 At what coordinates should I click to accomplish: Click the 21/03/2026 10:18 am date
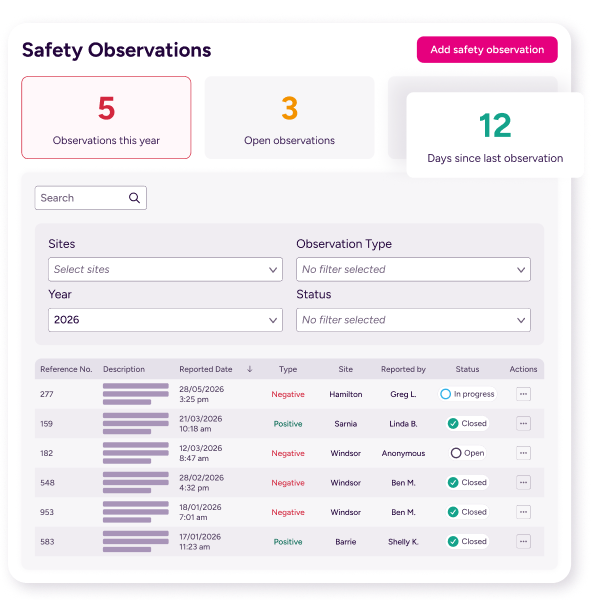[x=201, y=424]
